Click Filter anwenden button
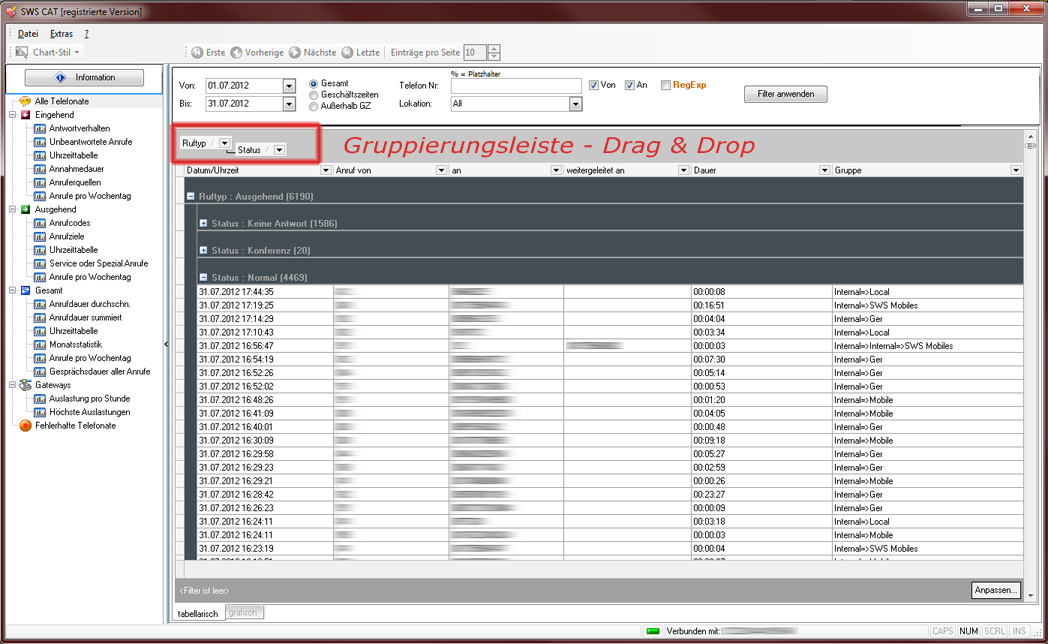This screenshot has height=644, width=1048. click(x=785, y=94)
